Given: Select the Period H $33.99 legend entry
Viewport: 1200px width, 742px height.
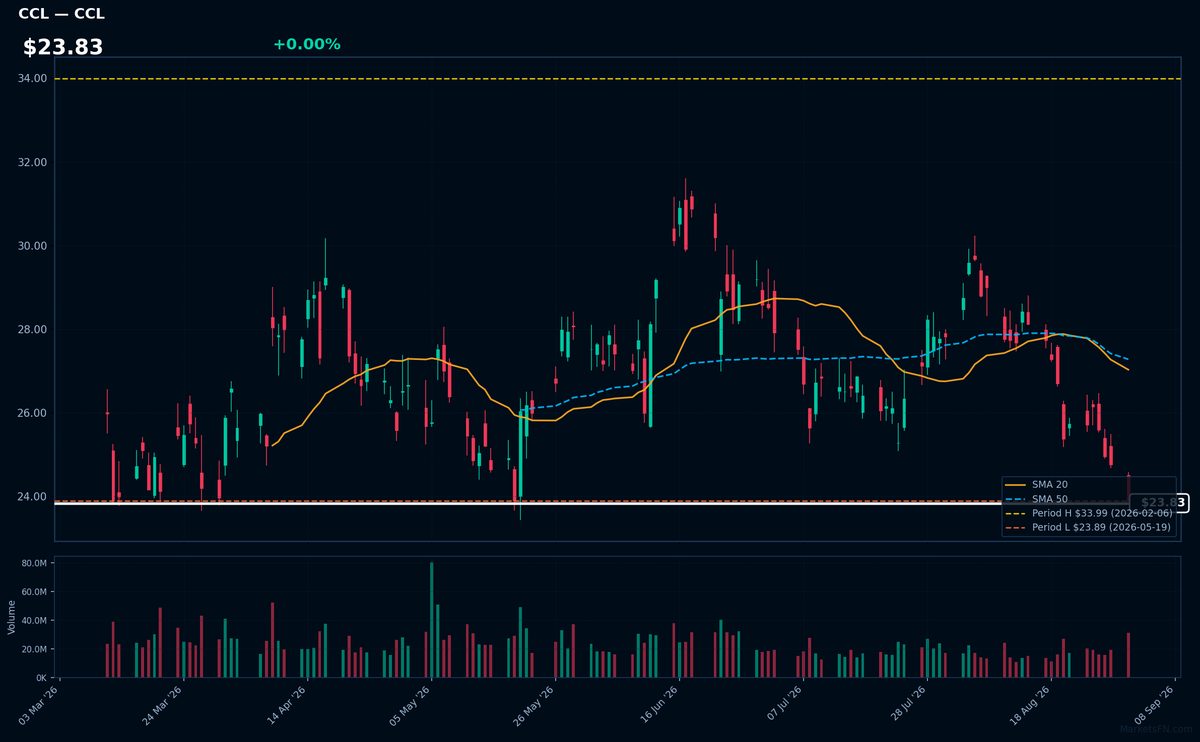Looking at the screenshot, I should pyautogui.click(x=1088, y=512).
